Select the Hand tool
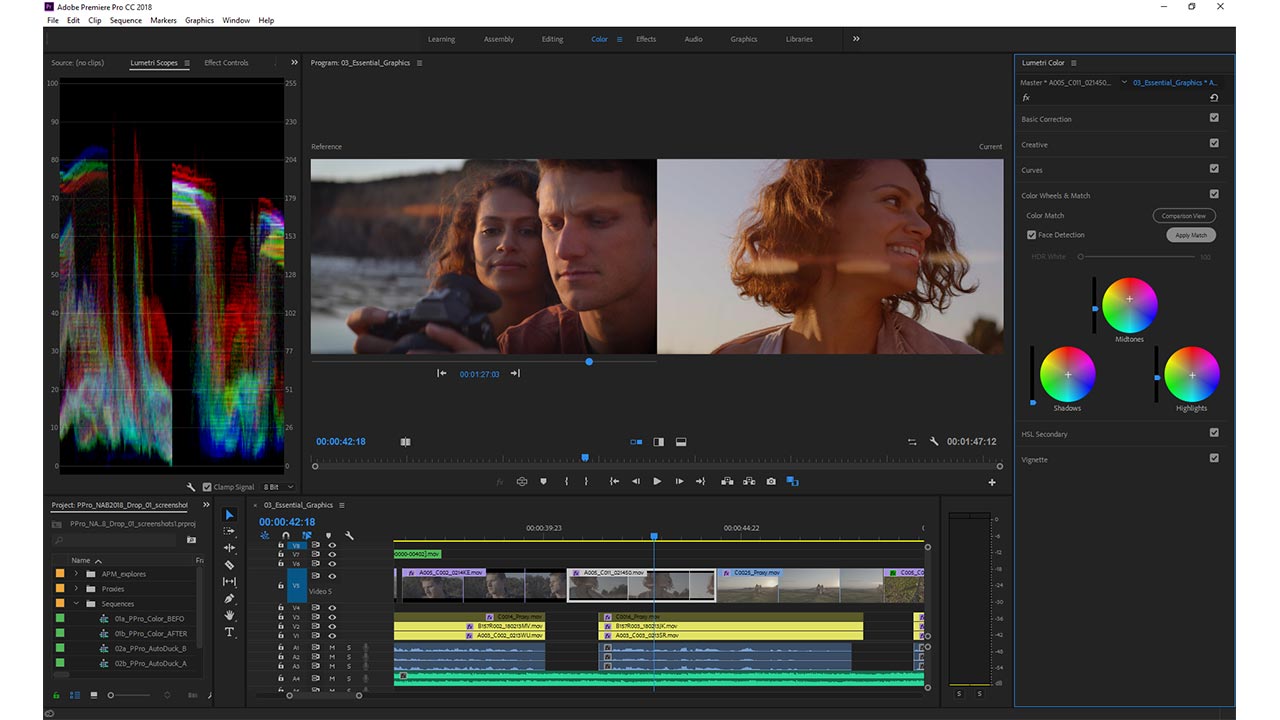The height and width of the screenshot is (720, 1280). point(229,615)
